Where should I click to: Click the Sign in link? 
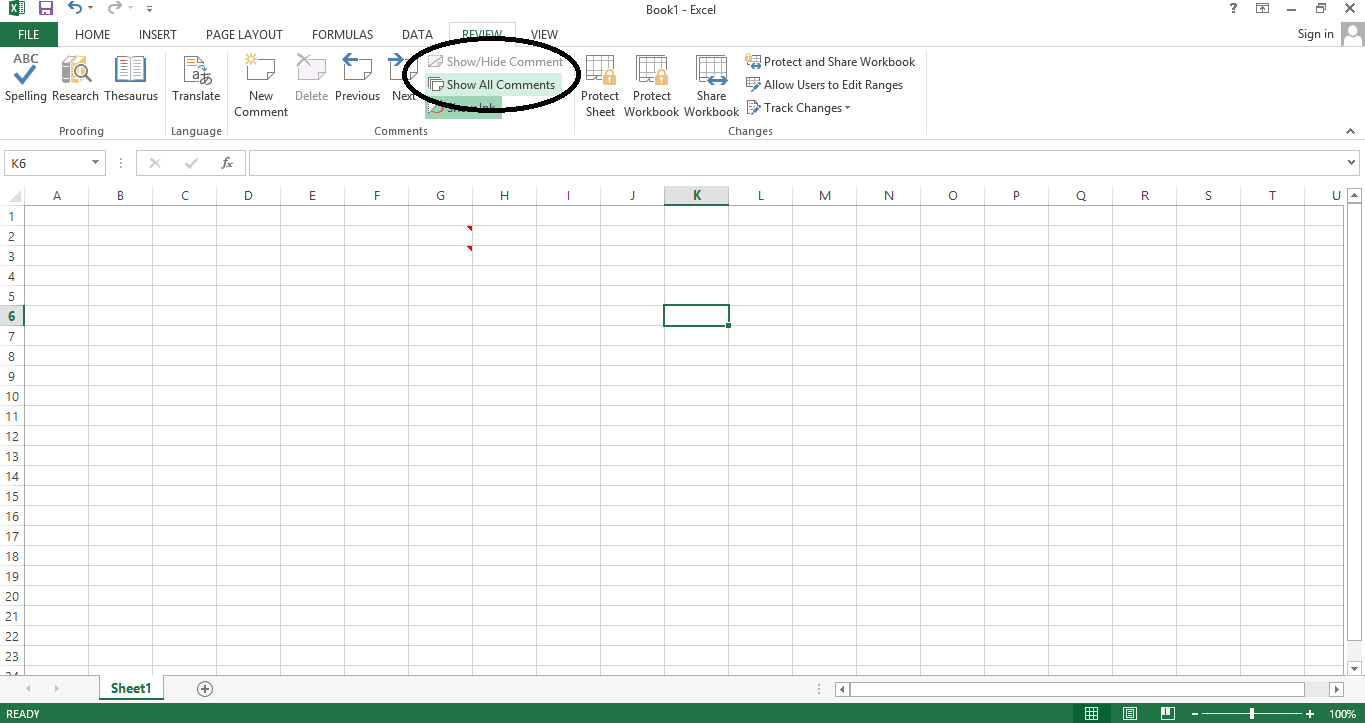(1315, 33)
